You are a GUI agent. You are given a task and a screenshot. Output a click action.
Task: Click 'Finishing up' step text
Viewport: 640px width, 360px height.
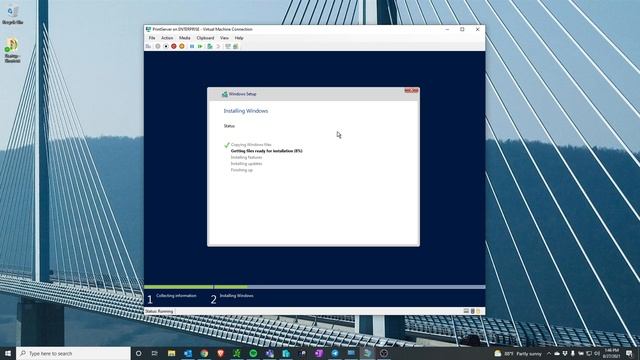[x=242, y=170]
